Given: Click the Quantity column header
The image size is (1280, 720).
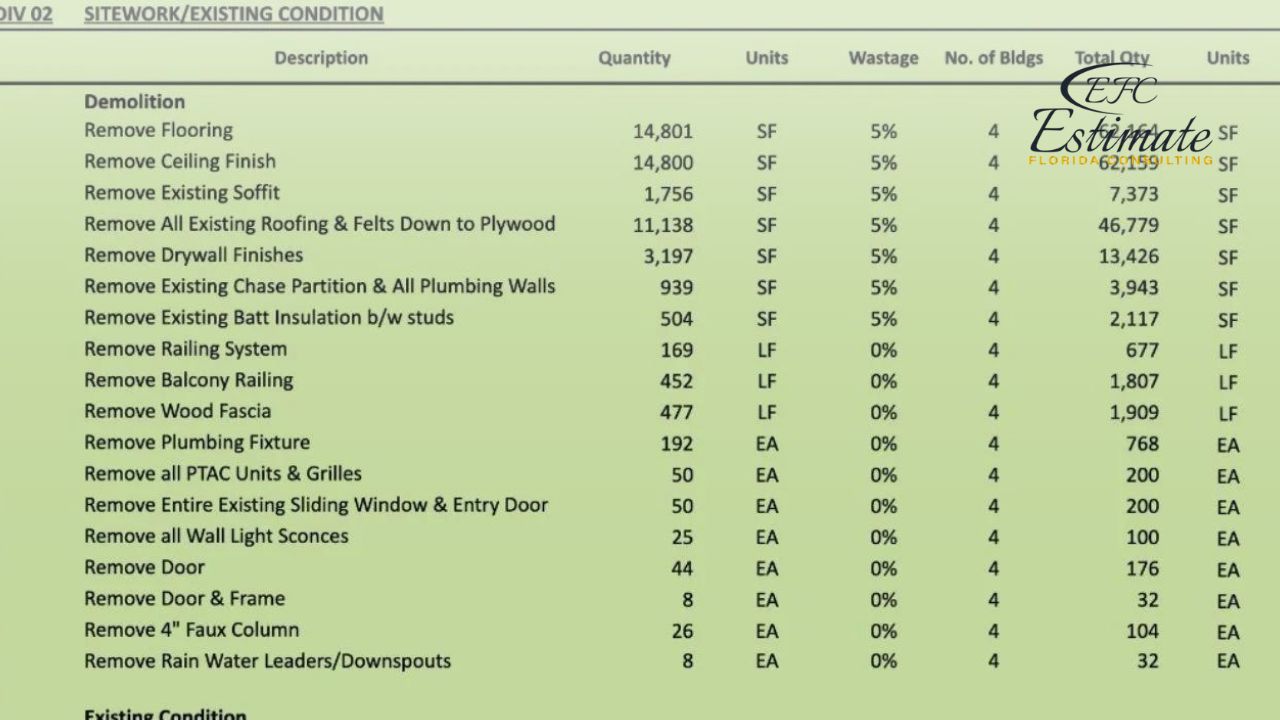Looking at the screenshot, I should 634,58.
